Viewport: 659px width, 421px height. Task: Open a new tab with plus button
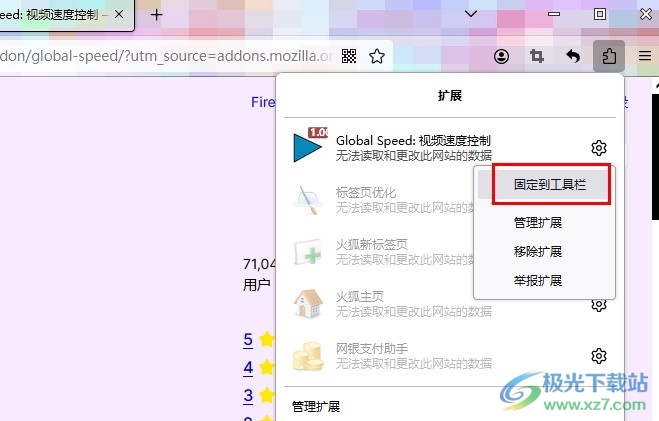click(156, 15)
